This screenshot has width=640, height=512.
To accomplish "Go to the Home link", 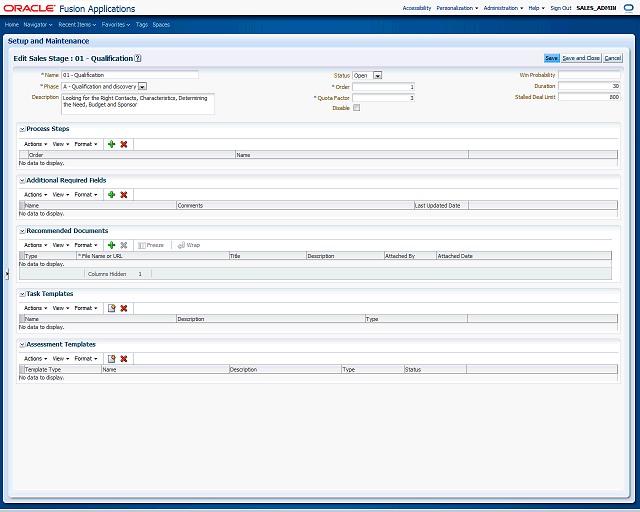I will [12, 25].
